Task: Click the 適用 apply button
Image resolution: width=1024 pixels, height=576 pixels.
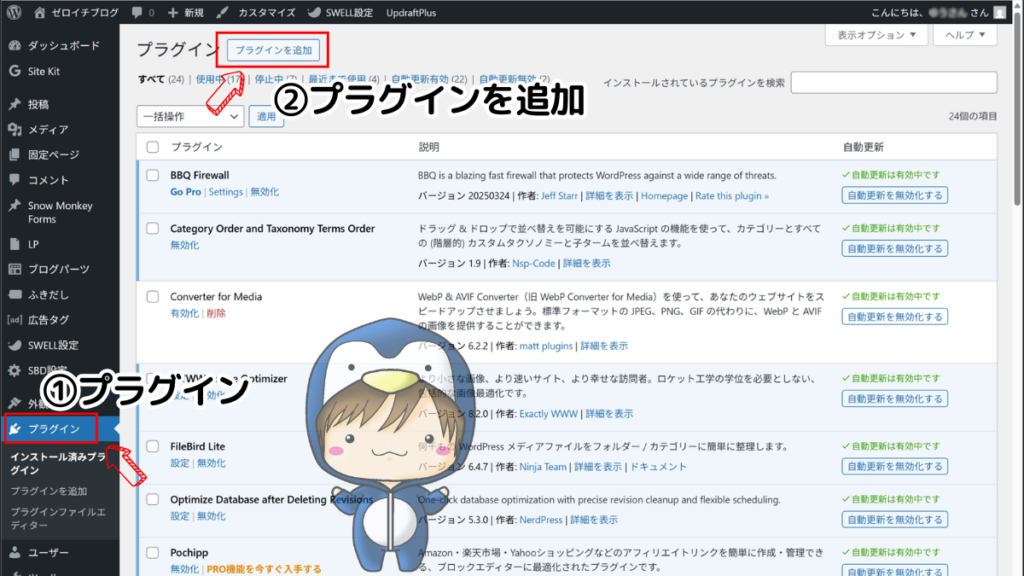Action: tap(266, 116)
